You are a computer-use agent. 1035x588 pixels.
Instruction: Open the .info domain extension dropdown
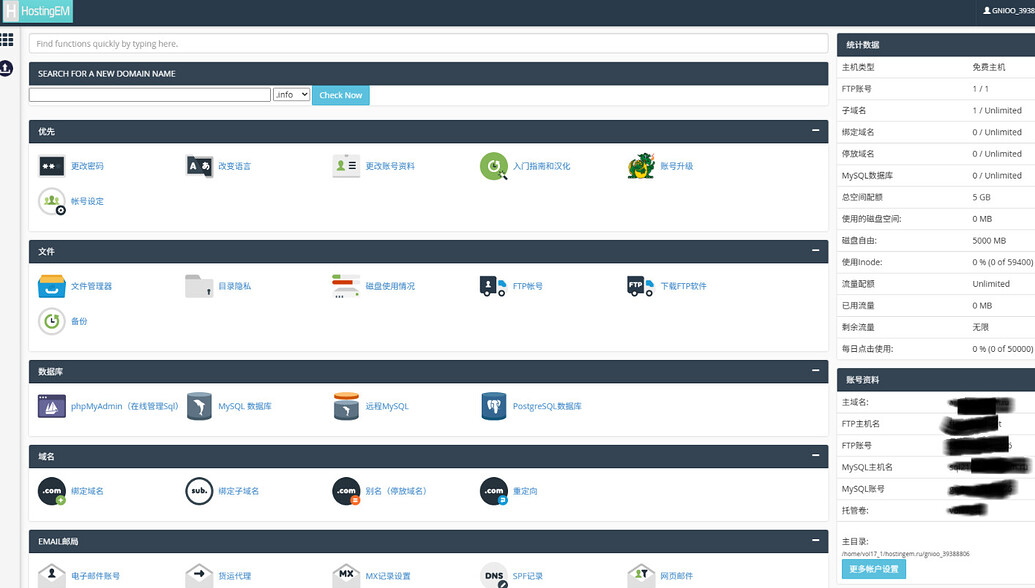click(x=291, y=95)
